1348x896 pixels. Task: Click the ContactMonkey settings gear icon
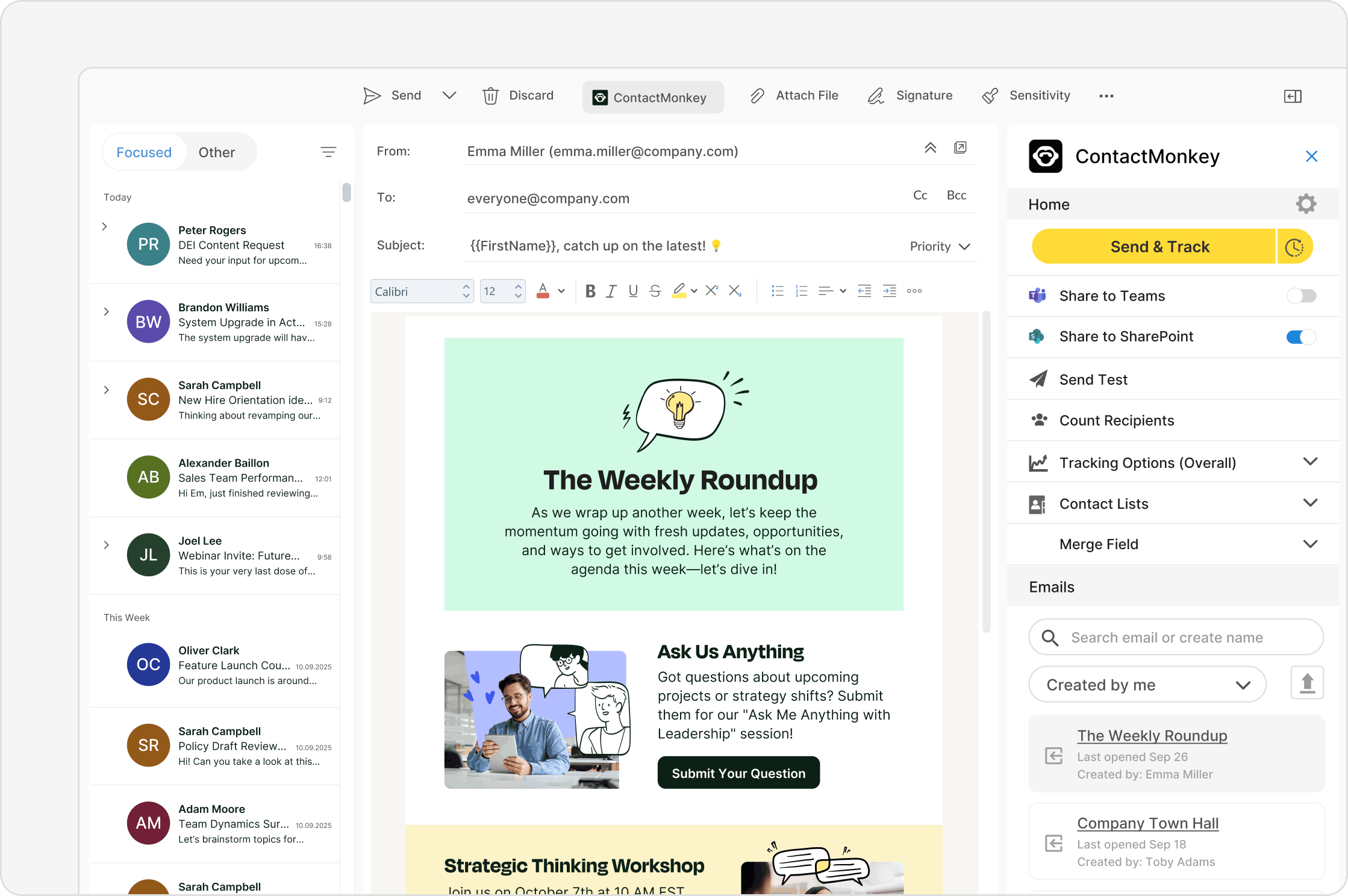pyautogui.click(x=1306, y=204)
